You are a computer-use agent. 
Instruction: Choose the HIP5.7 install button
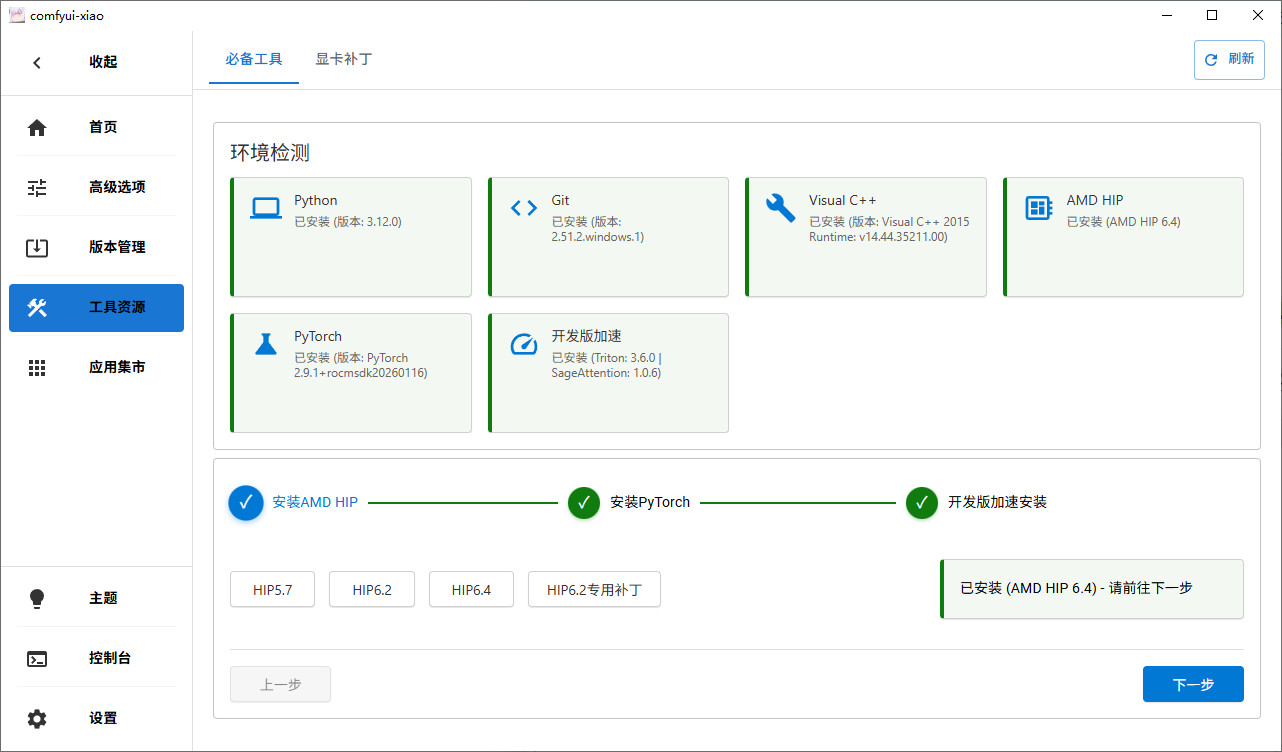coord(272,590)
